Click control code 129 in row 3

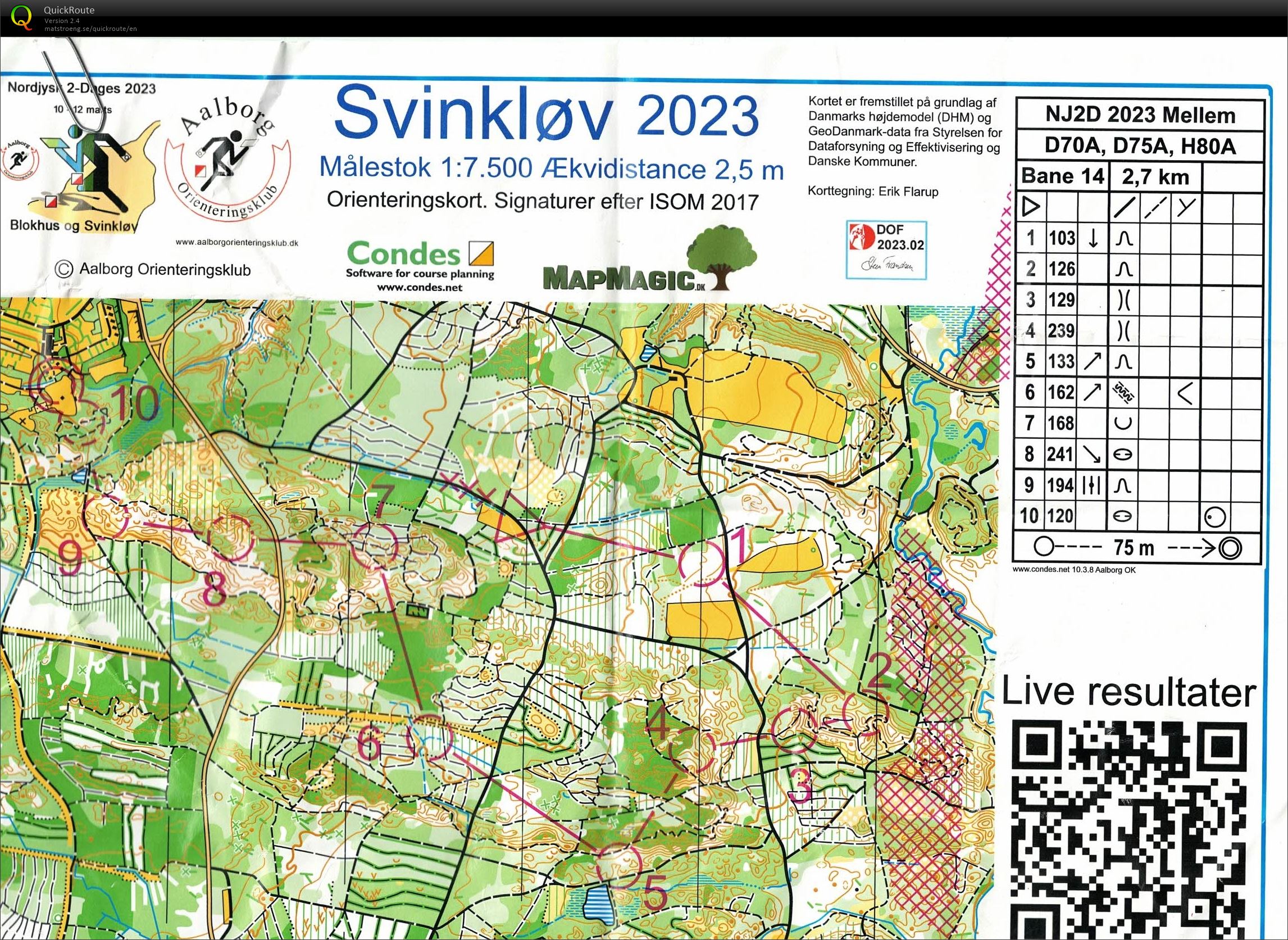[x=1062, y=300]
